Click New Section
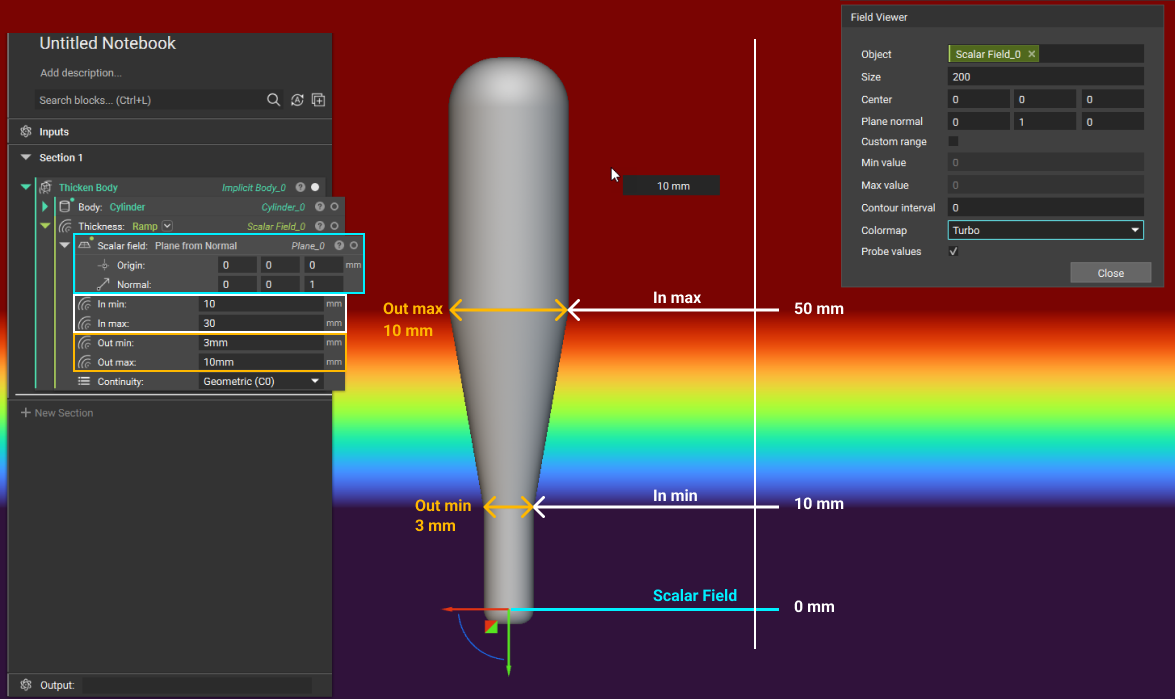The height and width of the screenshot is (699, 1175). point(57,413)
